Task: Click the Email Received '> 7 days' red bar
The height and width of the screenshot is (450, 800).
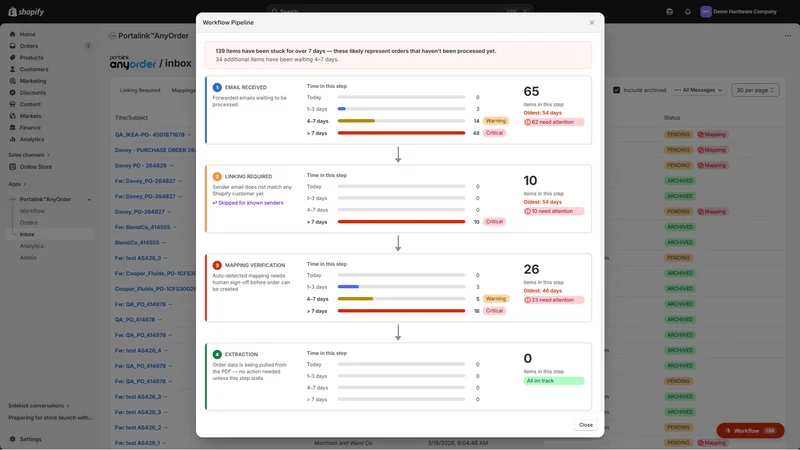Action: [x=402, y=133]
